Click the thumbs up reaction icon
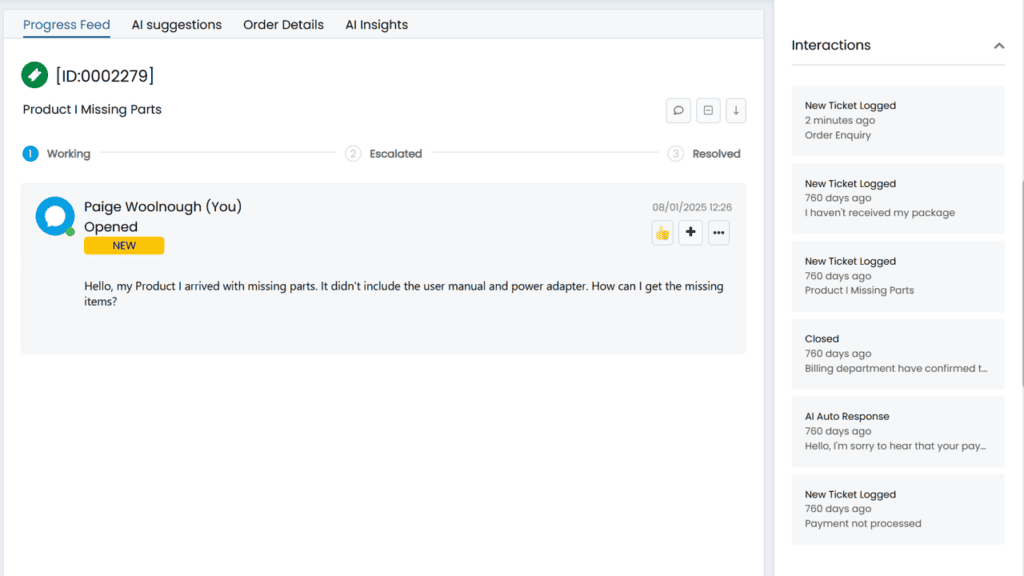1024x576 pixels. pos(662,232)
